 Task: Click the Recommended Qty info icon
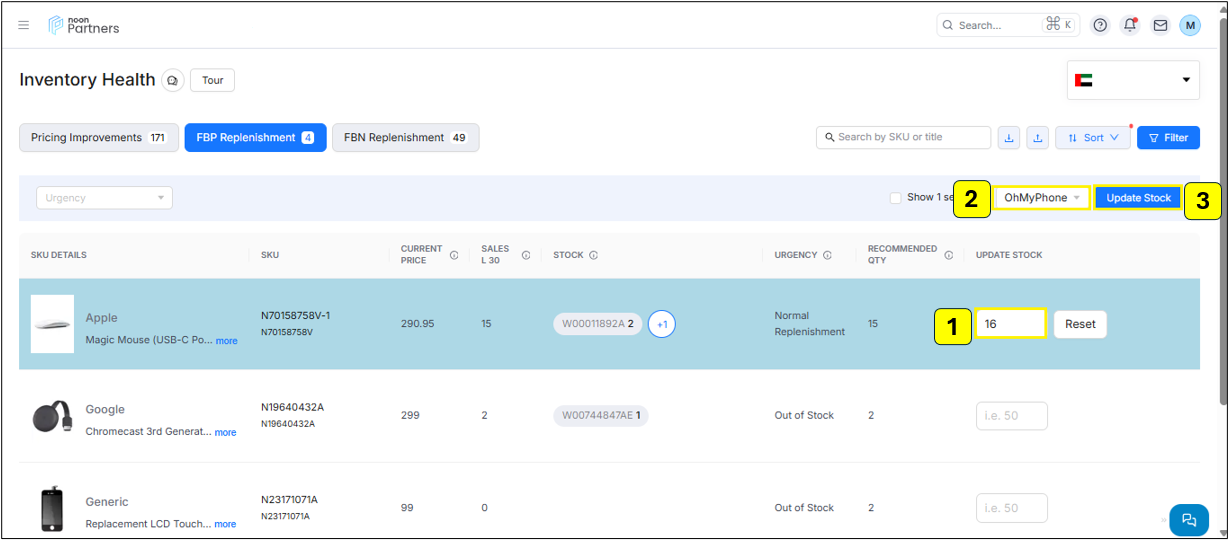(x=948, y=255)
